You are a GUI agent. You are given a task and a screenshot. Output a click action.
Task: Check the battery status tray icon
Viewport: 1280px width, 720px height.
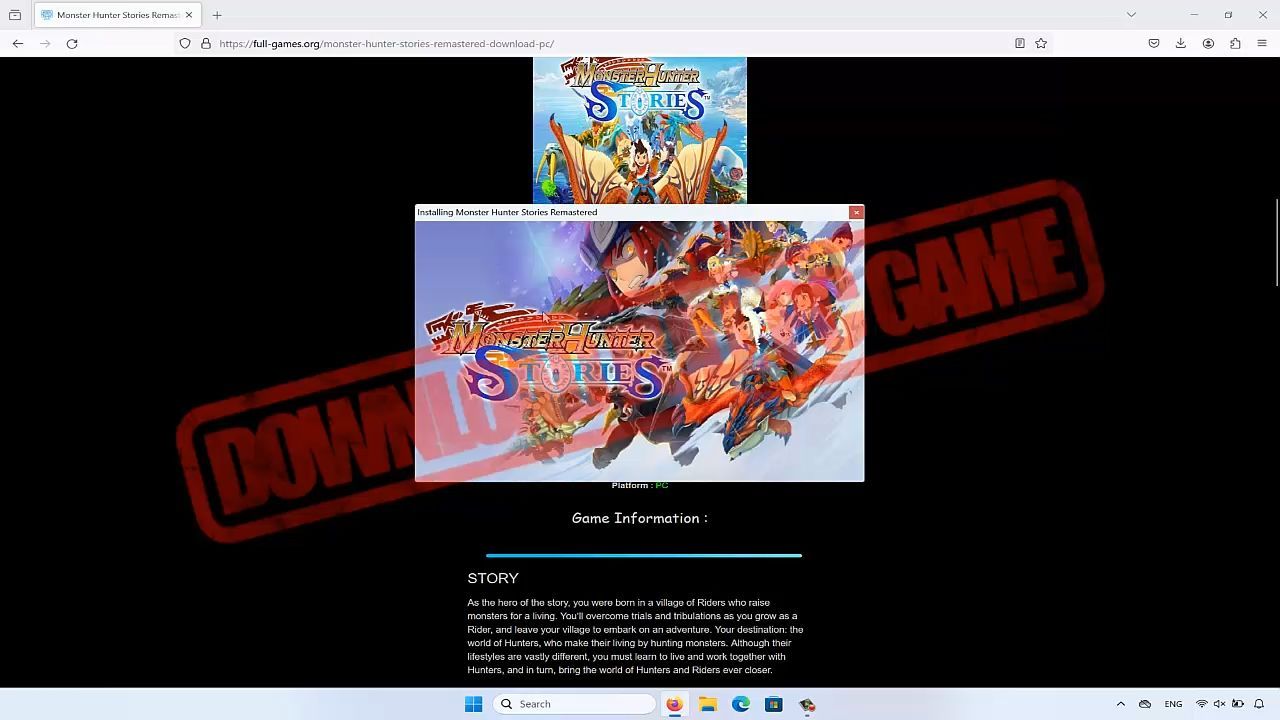tap(1237, 704)
